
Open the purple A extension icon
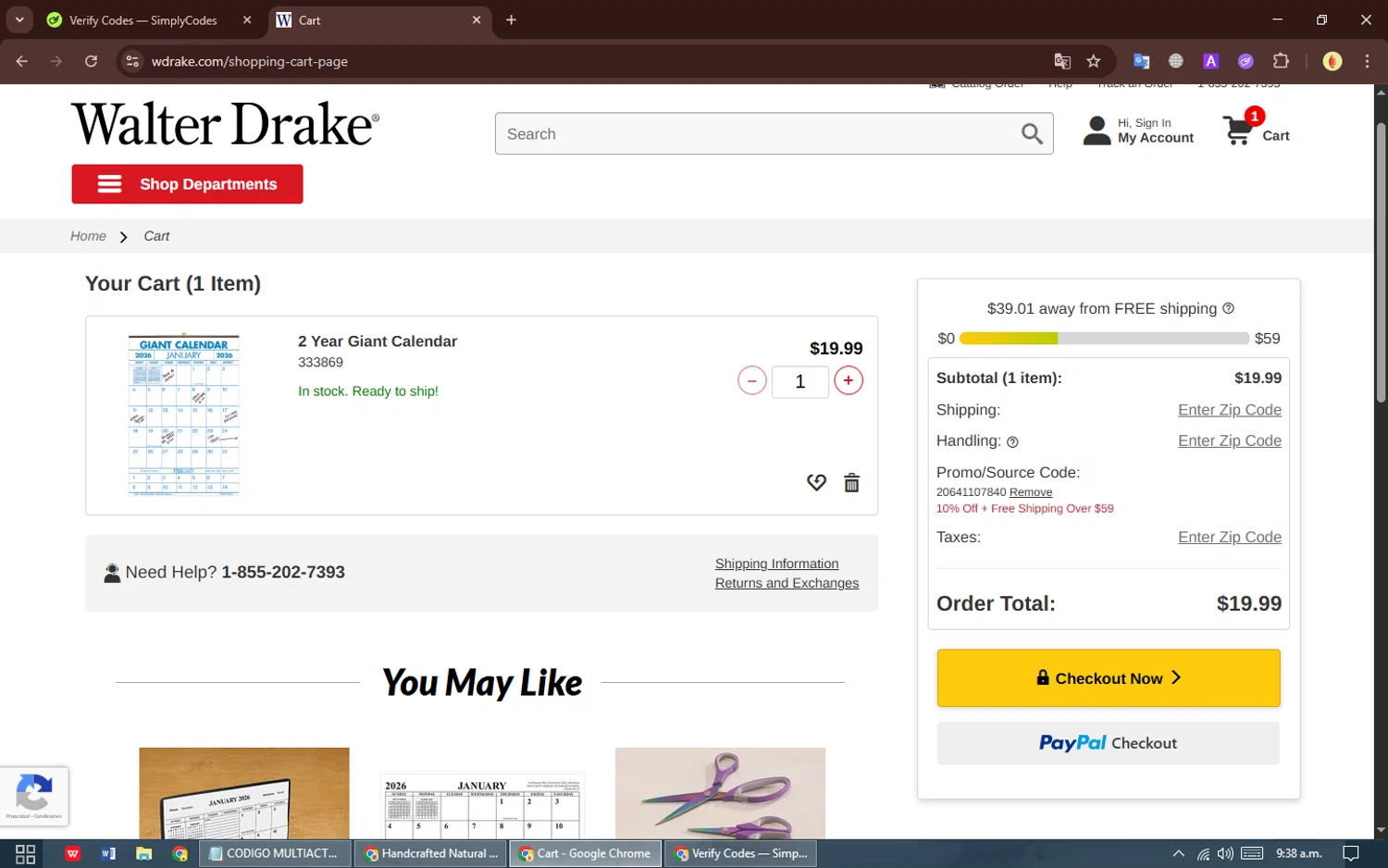click(x=1210, y=61)
